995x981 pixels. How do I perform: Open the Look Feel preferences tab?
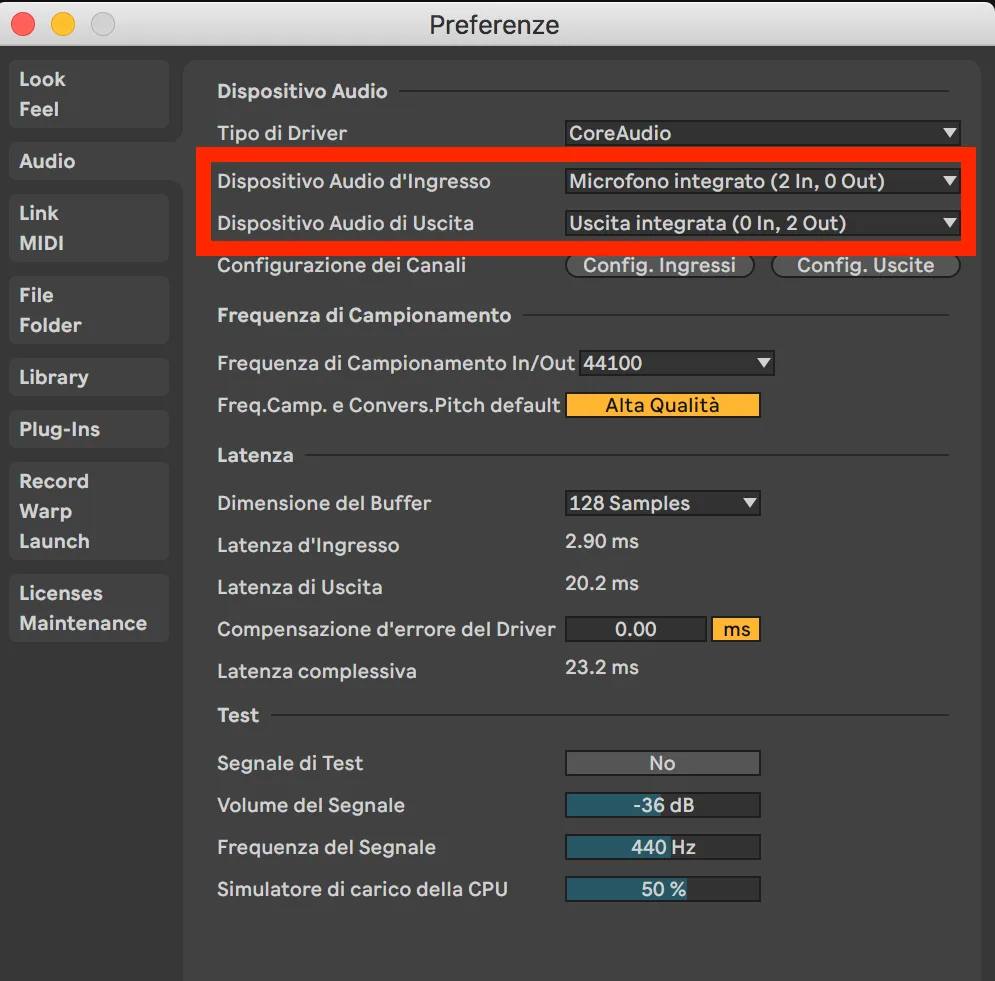[89, 95]
